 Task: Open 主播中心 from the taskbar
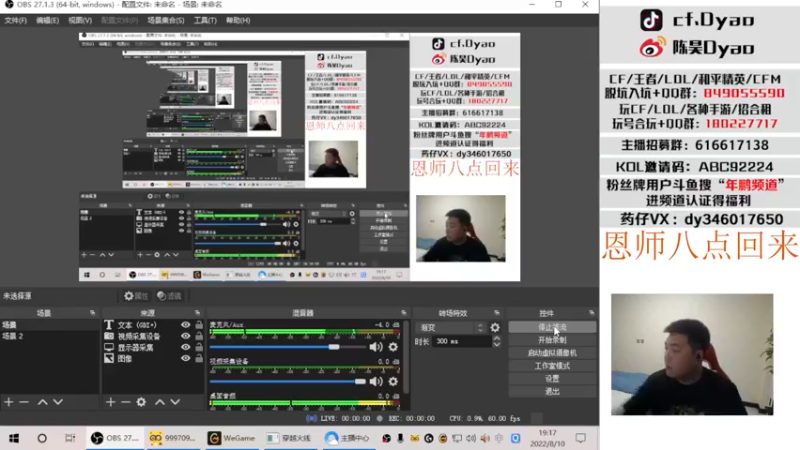coord(347,438)
